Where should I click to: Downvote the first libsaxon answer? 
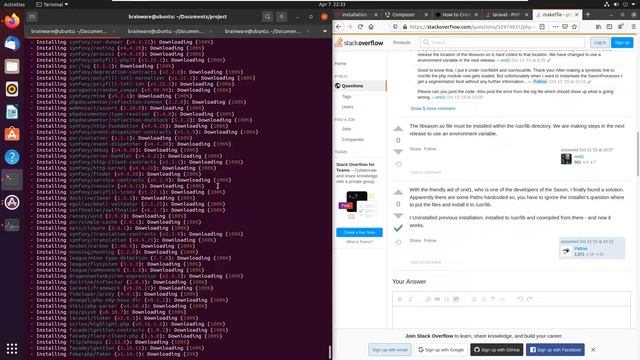click(x=398, y=151)
